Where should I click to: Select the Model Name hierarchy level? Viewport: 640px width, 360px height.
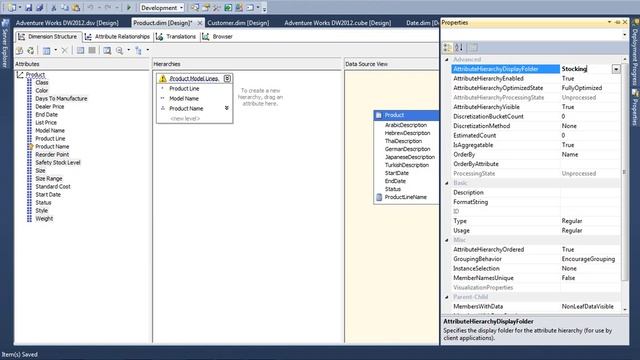click(184, 98)
